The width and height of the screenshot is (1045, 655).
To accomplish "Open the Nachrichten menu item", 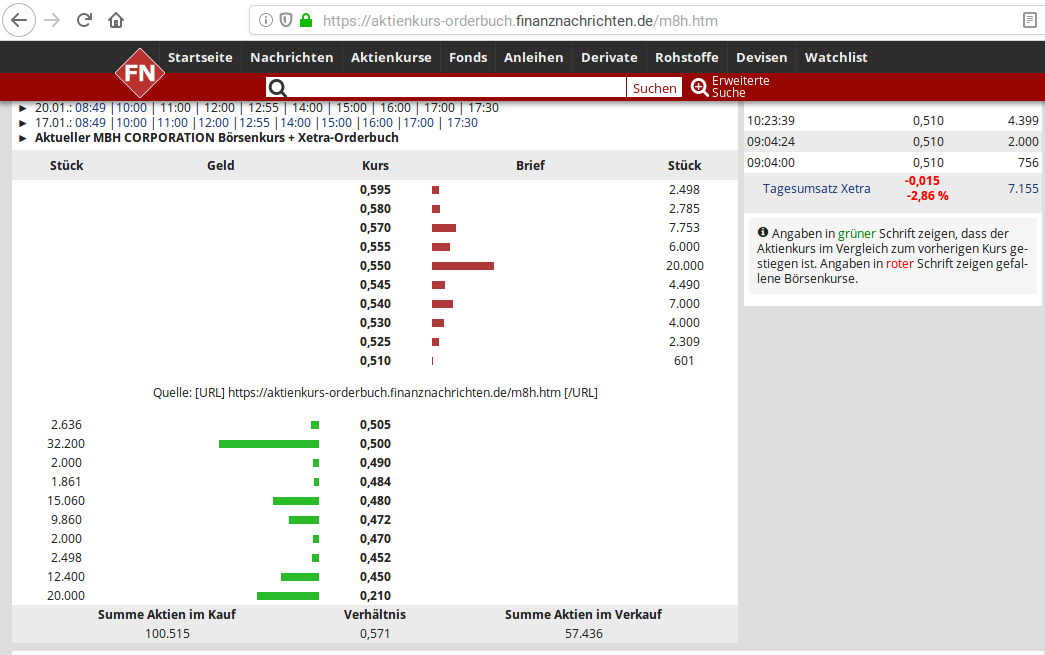I will click(292, 57).
